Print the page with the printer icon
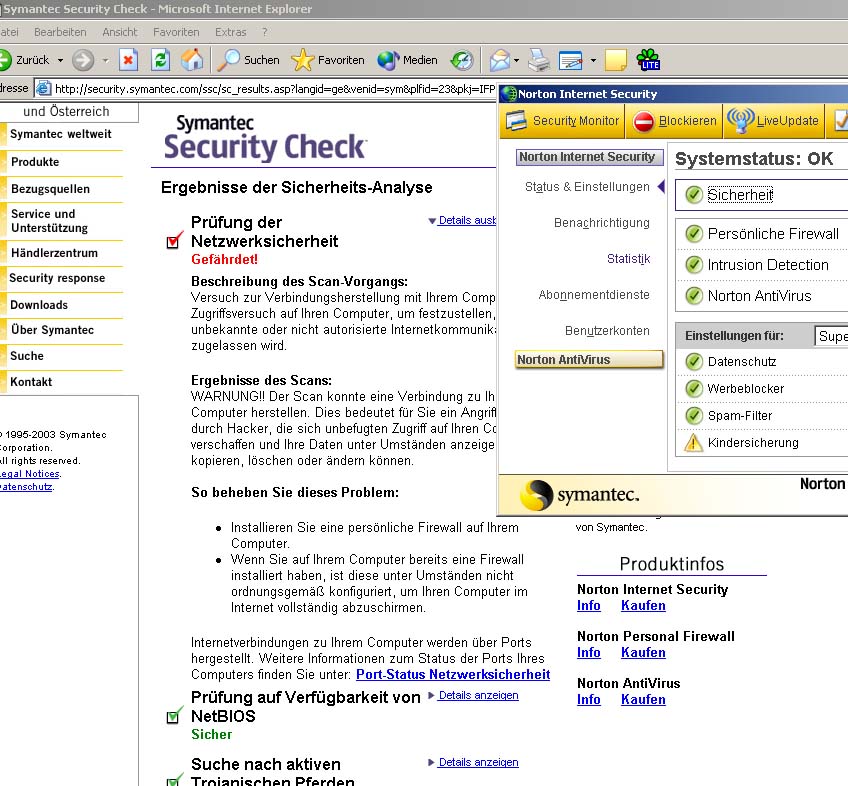848x786 pixels. tap(539, 60)
